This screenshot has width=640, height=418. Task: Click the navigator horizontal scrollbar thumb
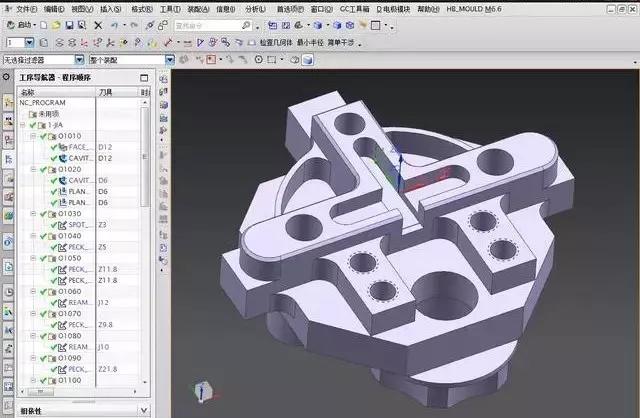(40, 391)
